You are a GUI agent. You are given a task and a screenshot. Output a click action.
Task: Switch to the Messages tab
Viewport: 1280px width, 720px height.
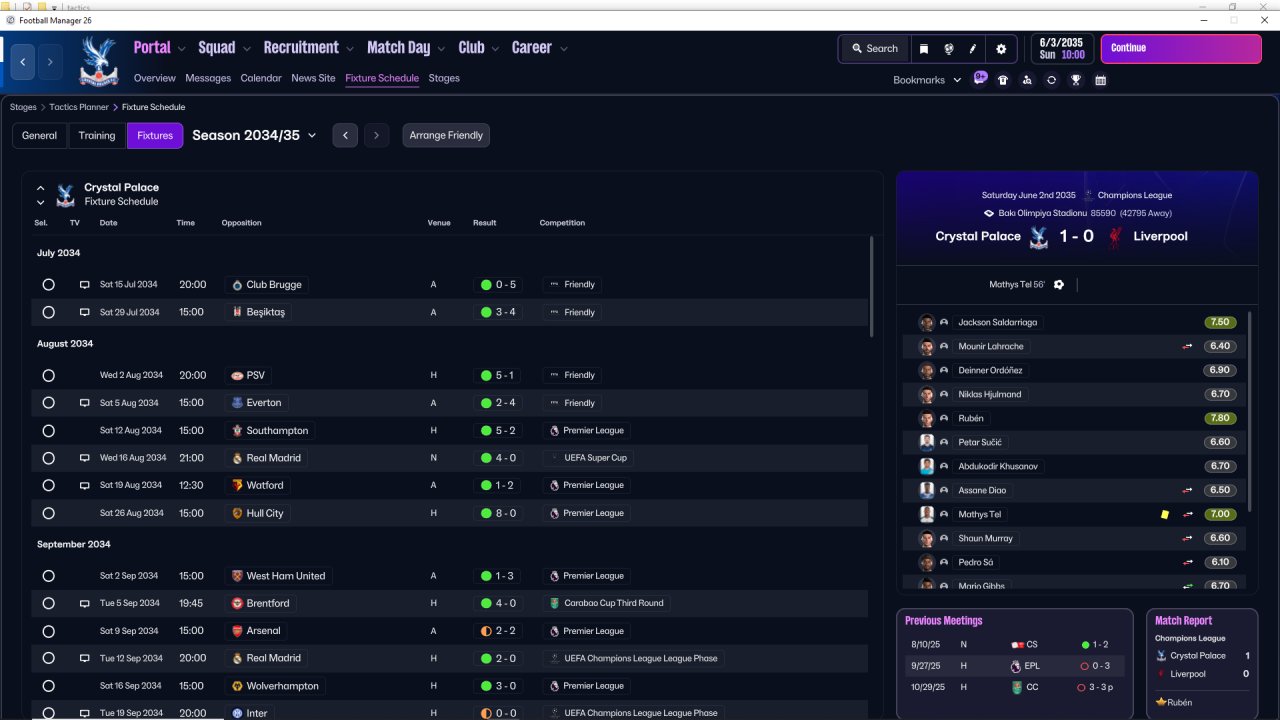pos(208,78)
